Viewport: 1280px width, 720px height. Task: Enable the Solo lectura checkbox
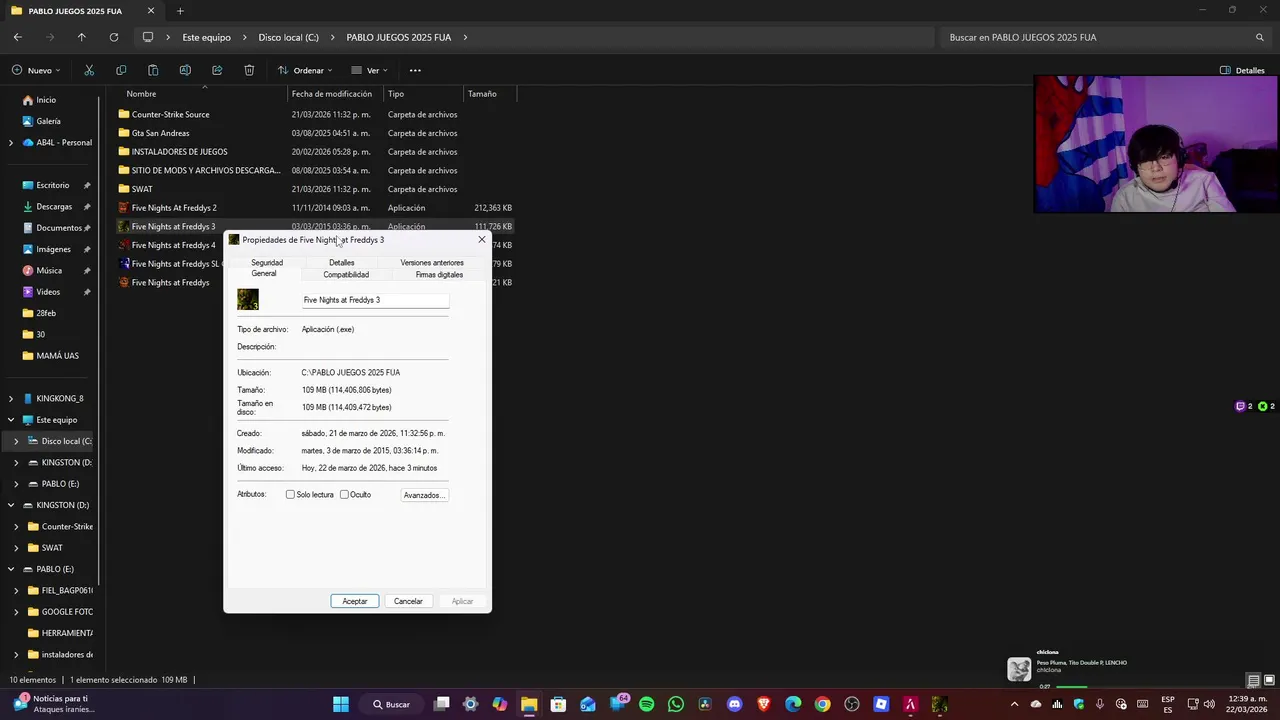pos(291,495)
